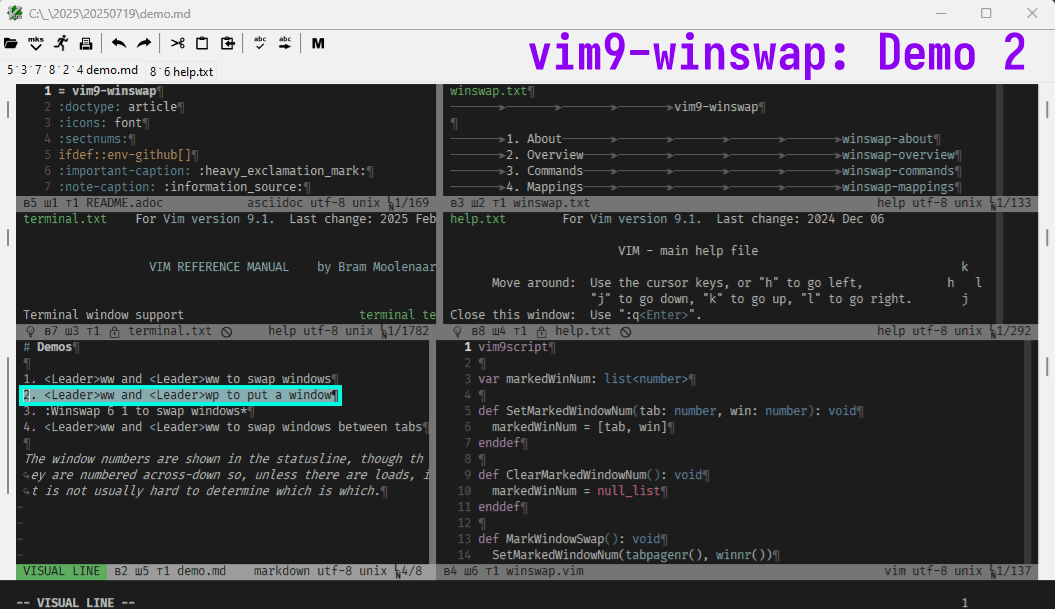Click the '1. About' contents entry
Image resolution: width=1055 pixels, height=609 pixels.
534,139
